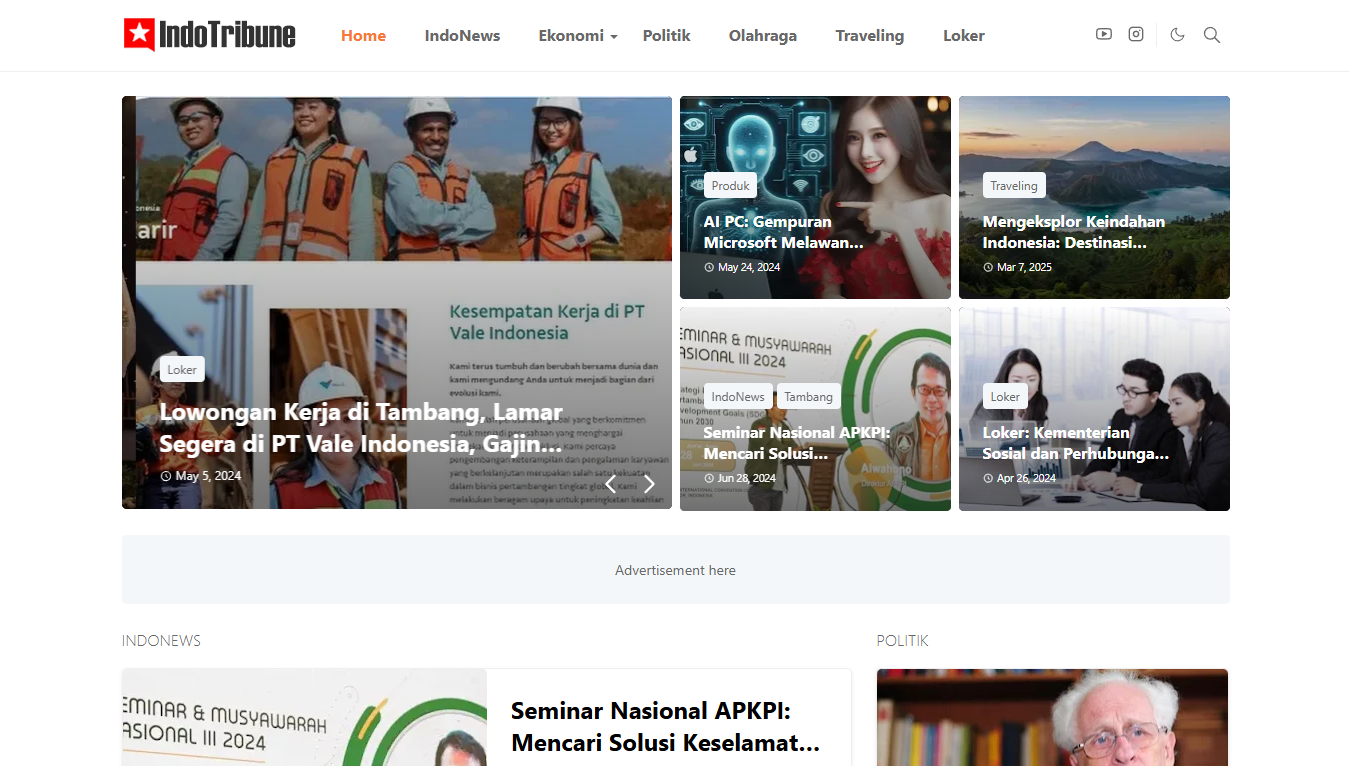Click the Tambang category tag
The image size is (1349, 766).
[x=808, y=397]
